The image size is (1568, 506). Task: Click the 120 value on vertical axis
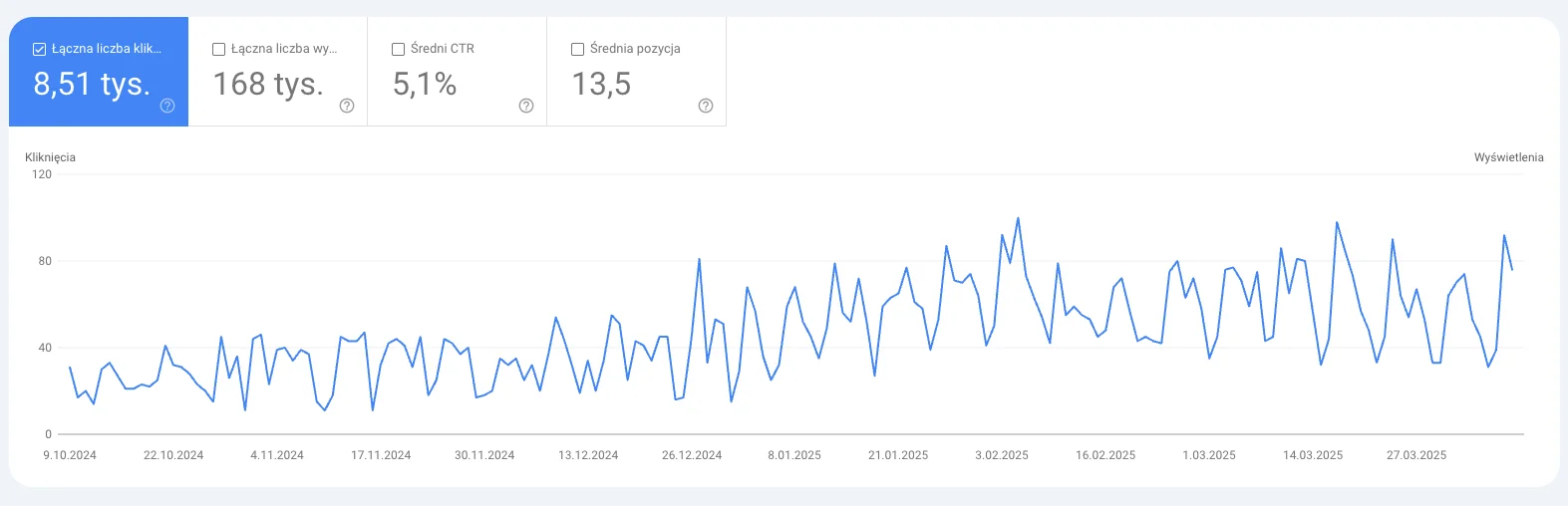pyautogui.click(x=42, y=174)
